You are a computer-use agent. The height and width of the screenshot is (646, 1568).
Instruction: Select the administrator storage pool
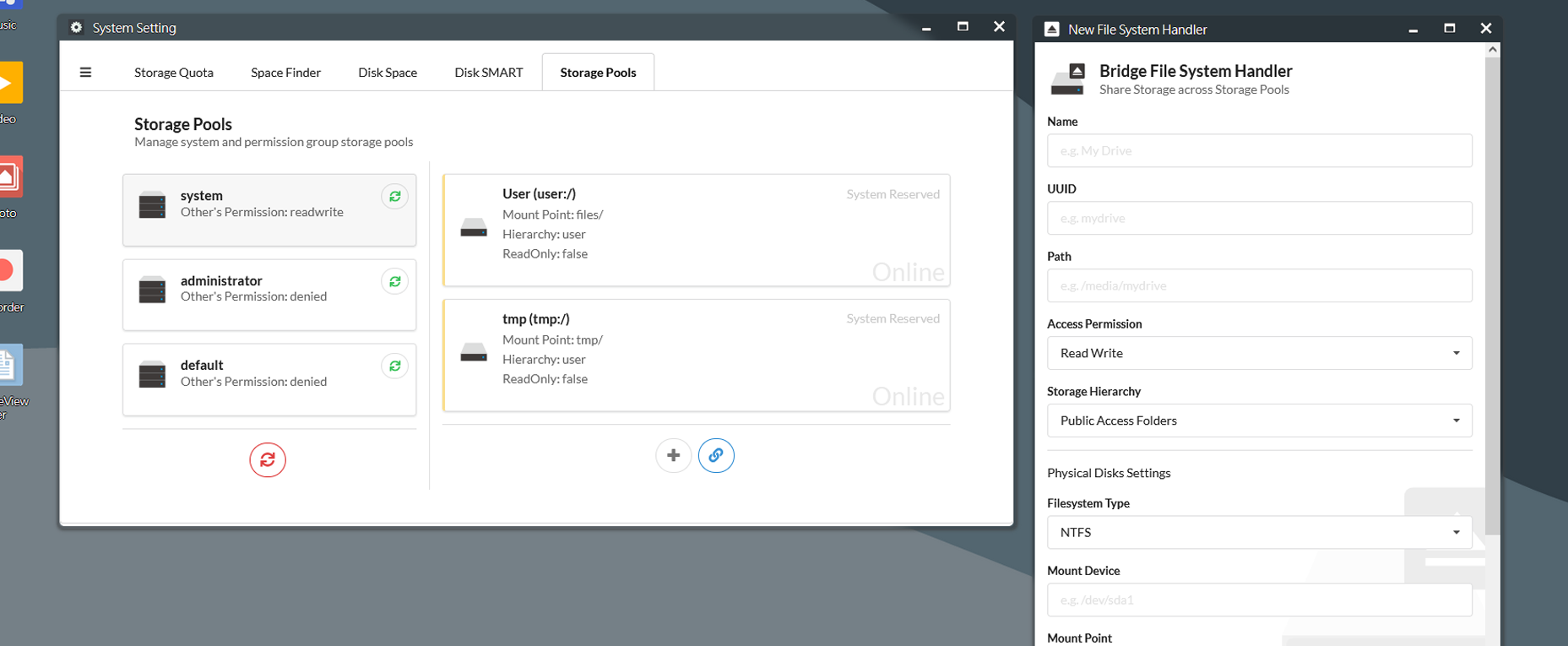coord(269,294)
